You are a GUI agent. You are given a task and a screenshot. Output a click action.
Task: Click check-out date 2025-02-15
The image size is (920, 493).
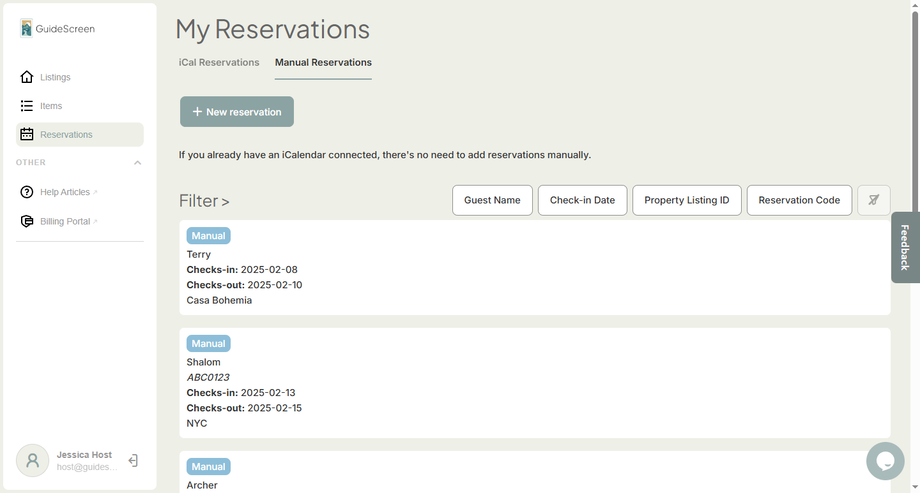(x=275, y=408)
